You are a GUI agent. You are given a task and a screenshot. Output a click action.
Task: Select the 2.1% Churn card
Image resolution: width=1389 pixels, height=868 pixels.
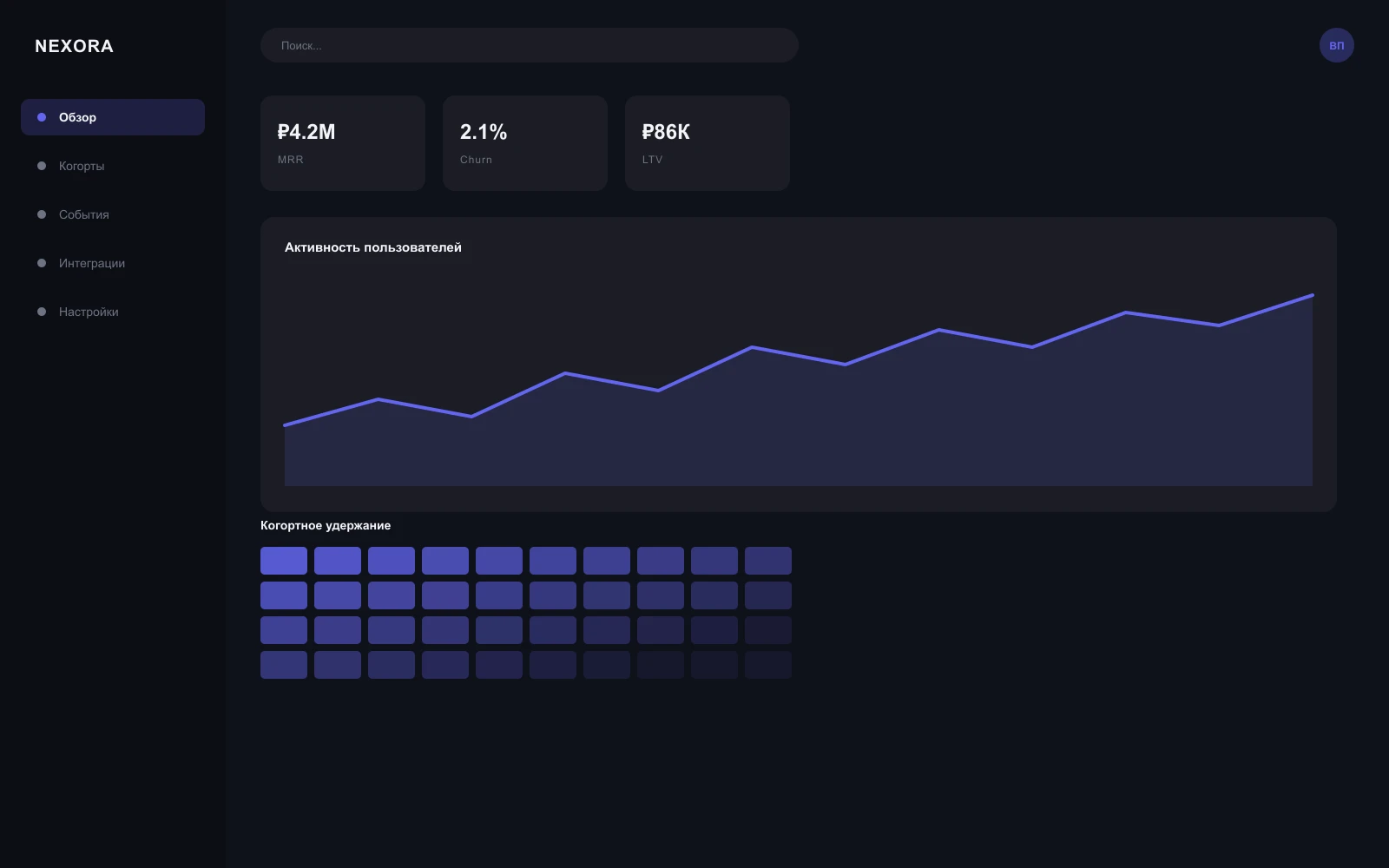click(525, 143)
